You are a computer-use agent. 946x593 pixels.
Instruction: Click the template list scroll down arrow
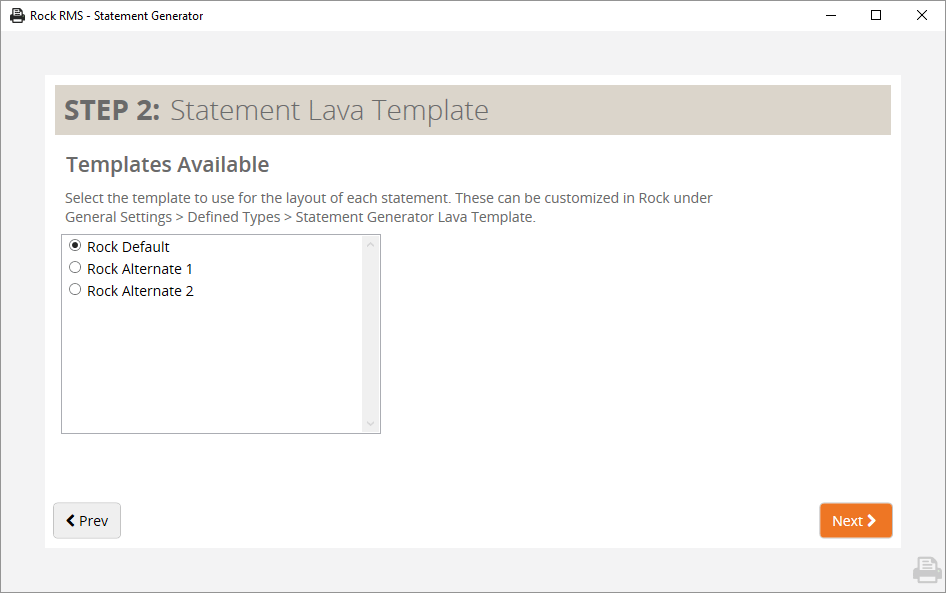click(x=370, y=423)
